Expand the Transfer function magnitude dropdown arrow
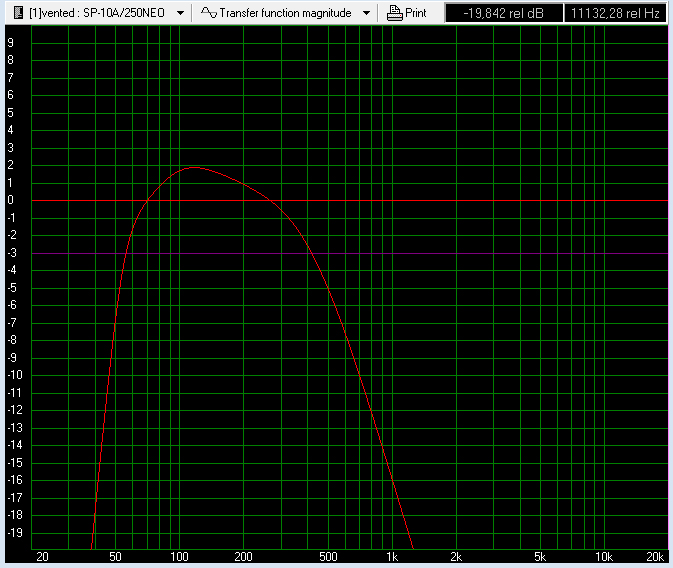 click(x=366, y=13)
